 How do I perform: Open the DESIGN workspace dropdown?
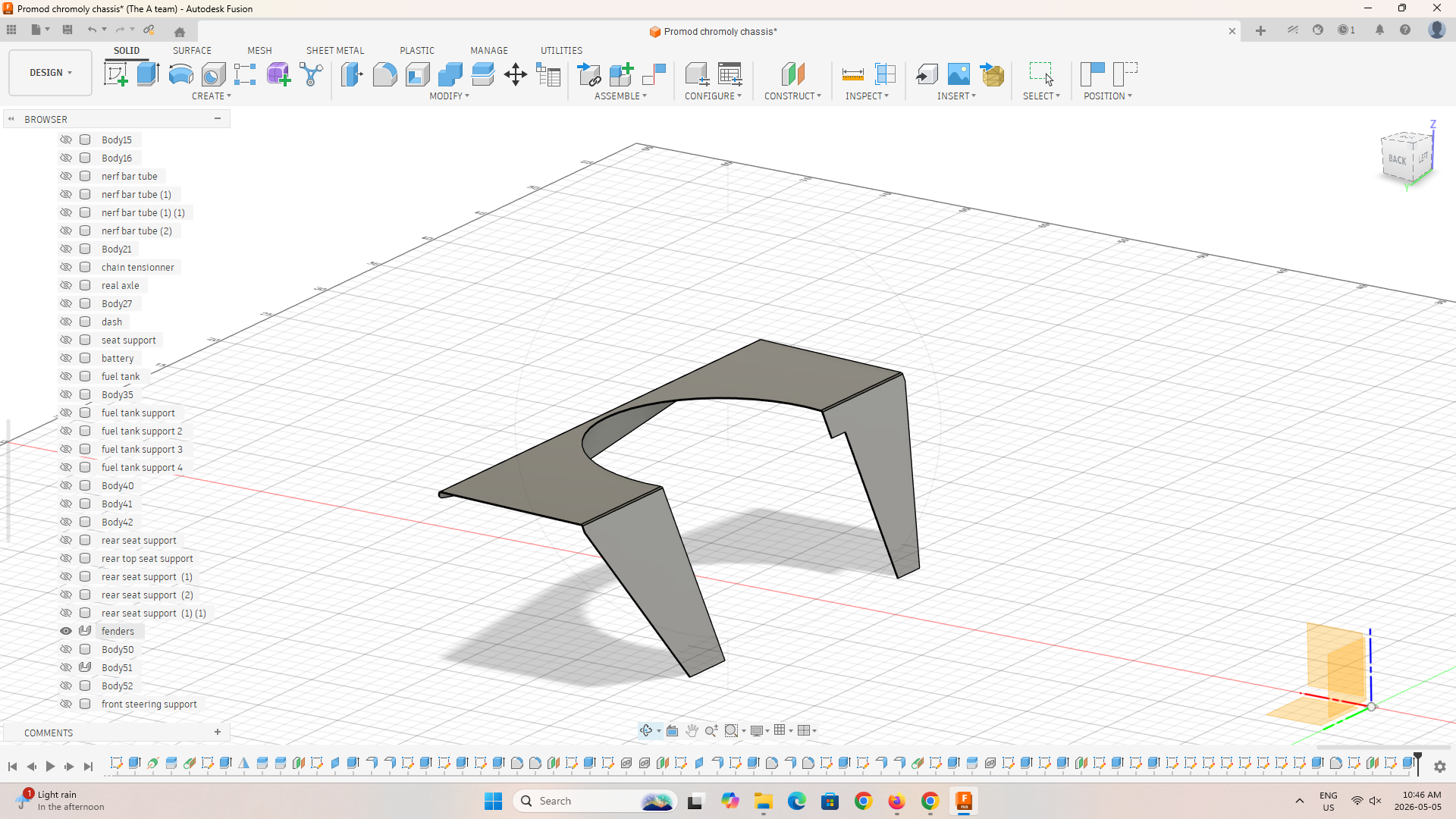51,73
